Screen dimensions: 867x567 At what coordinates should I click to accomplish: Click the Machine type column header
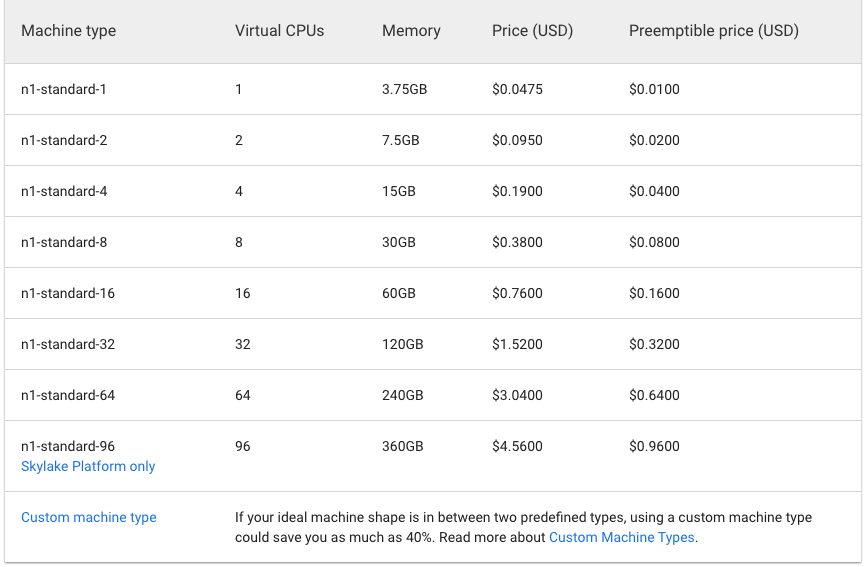[69, 30]
